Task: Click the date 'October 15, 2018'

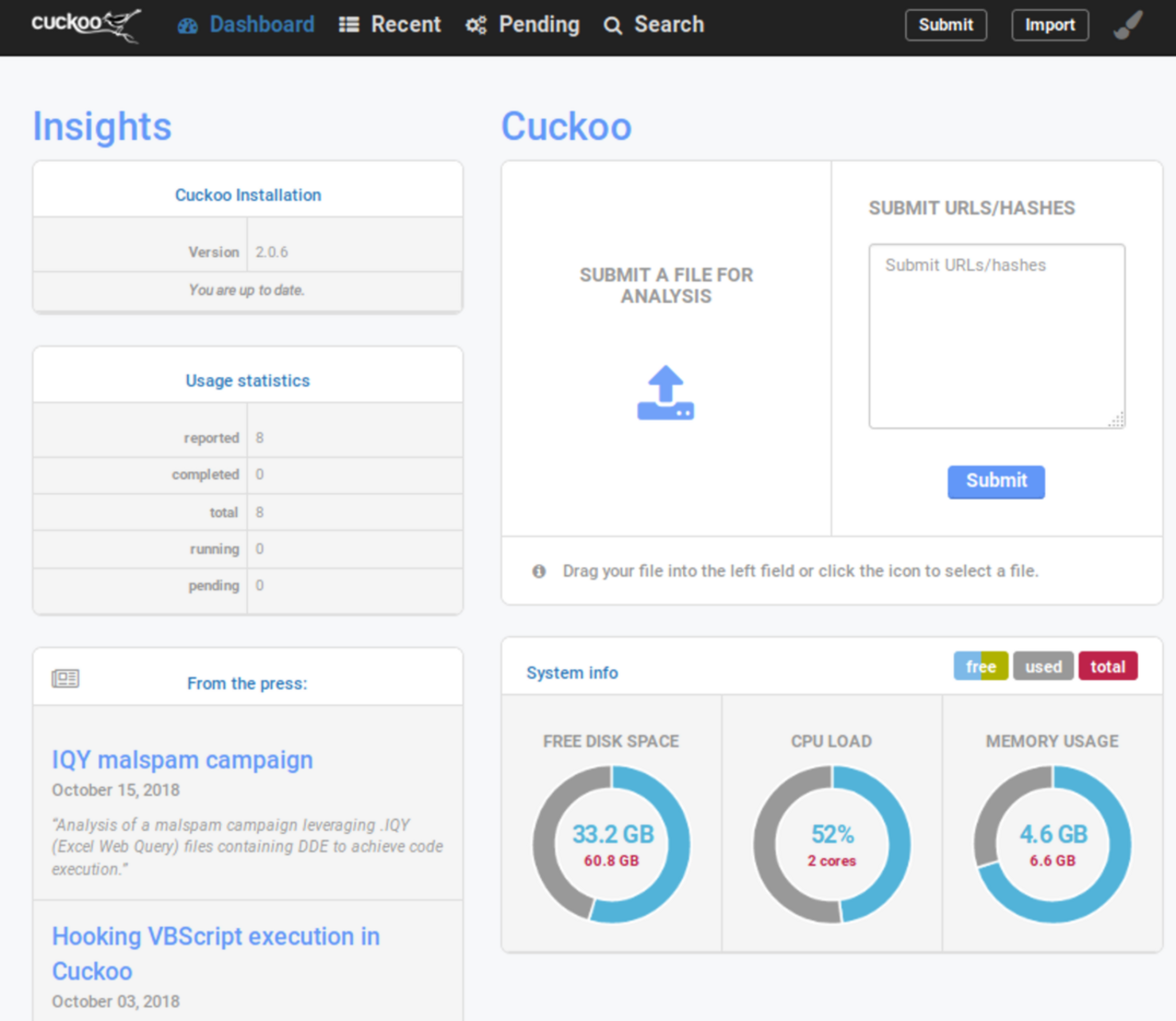Action: click(x=116, y=790)
